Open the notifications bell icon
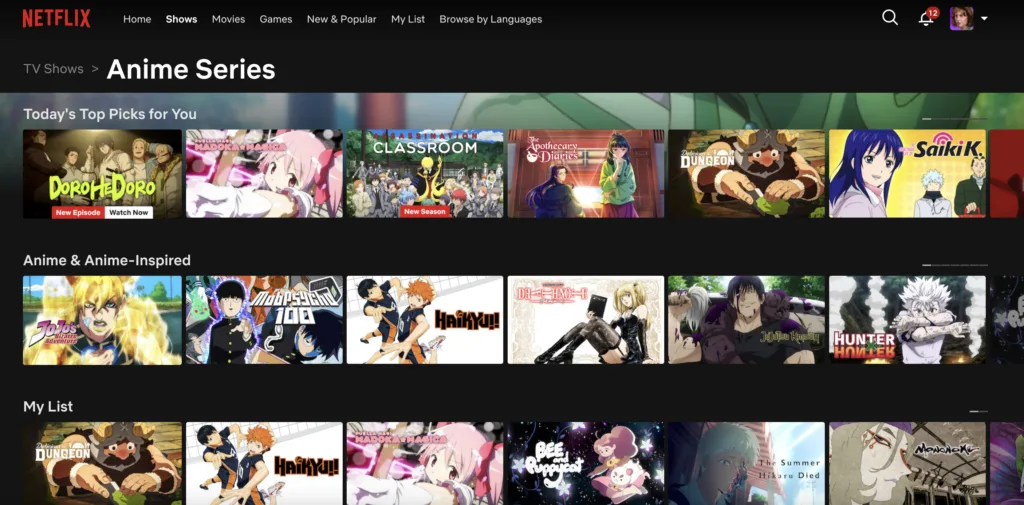This screenshot has width=1024, height=505. [x=925, y=18]
